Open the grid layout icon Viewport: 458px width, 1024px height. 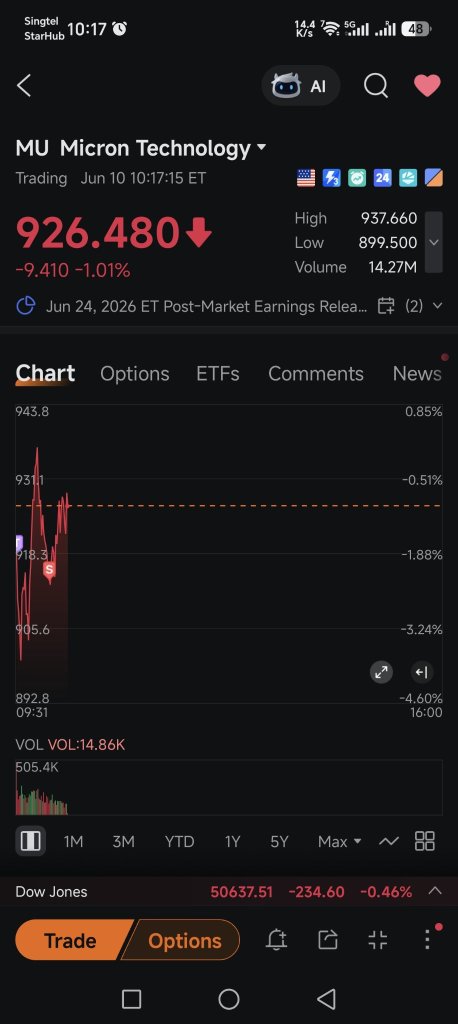[425, 841]
